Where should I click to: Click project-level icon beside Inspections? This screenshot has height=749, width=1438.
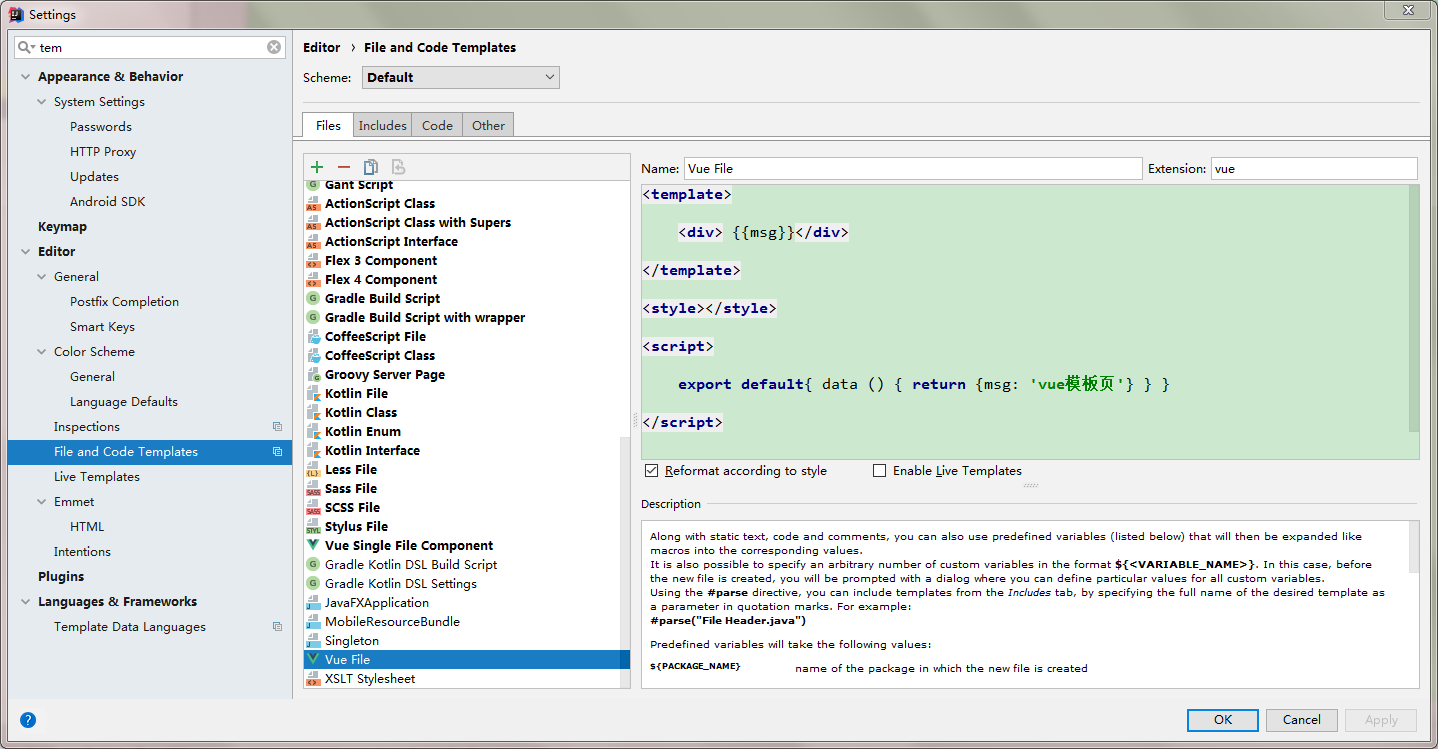(x=277, y=427)
